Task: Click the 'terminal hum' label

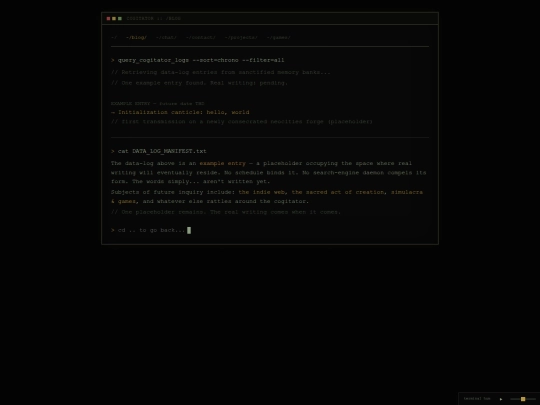Action: click(477, 399)
